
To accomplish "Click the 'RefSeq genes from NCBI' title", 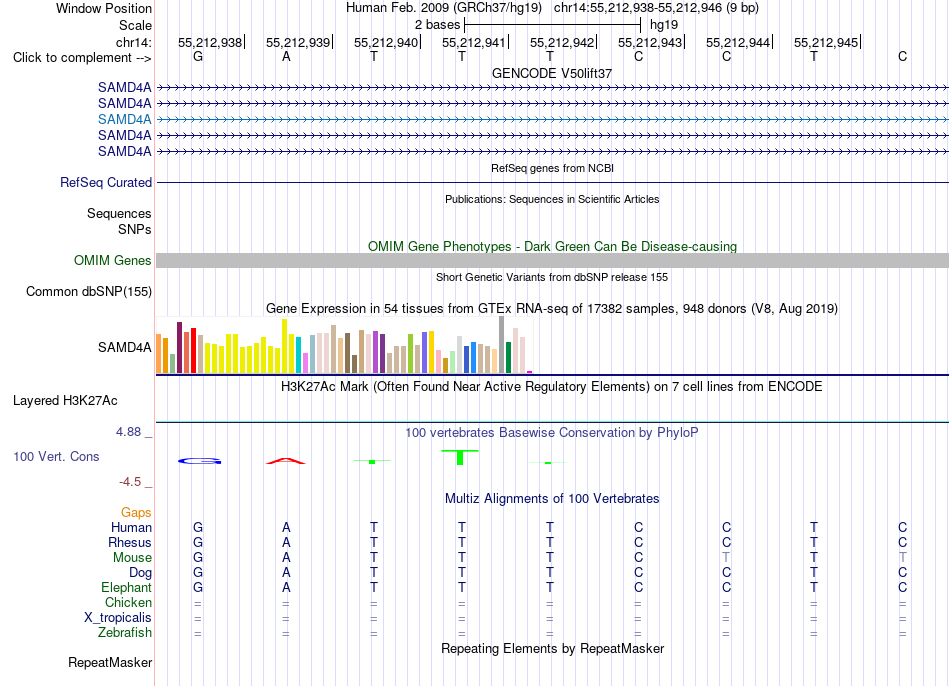I will (552, 168).
